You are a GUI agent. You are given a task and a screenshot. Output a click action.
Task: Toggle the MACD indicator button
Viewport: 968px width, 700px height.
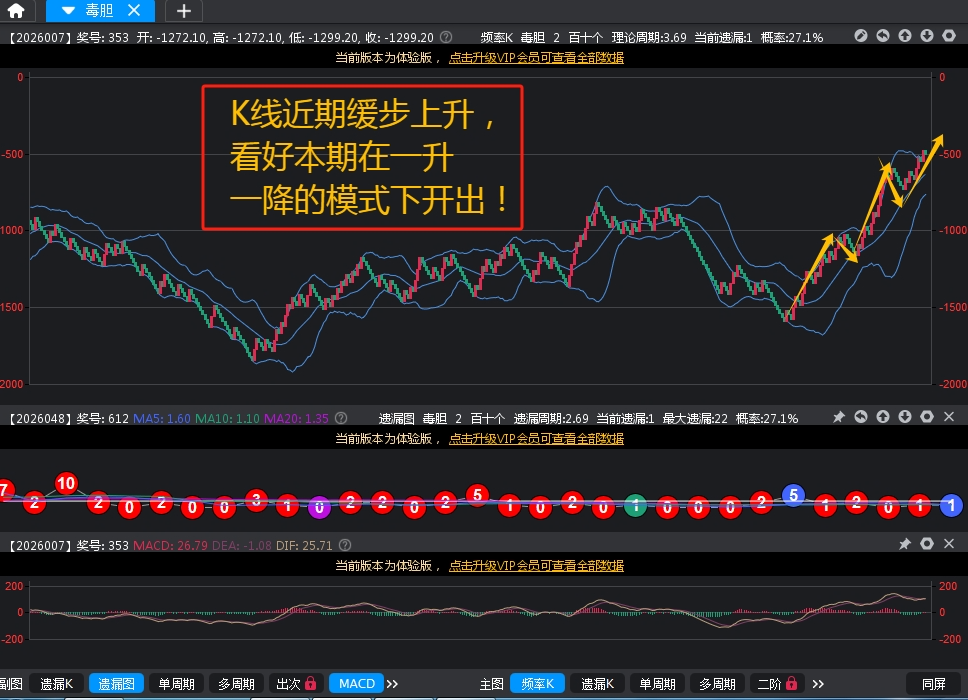point(356,684)
